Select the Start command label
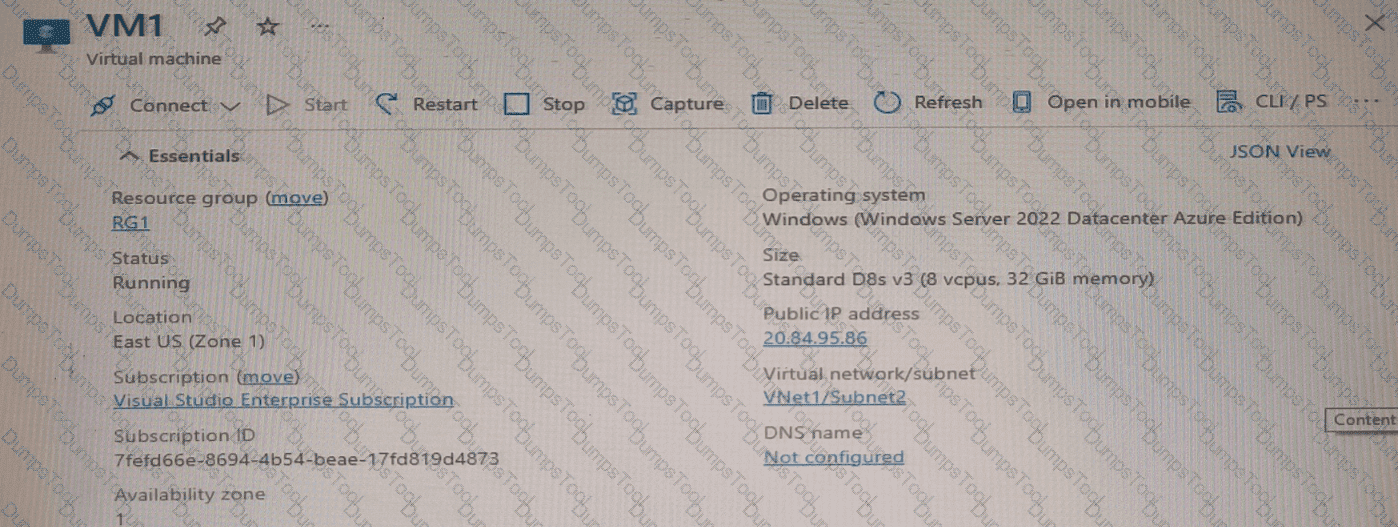1398x527 pixels. (326, 104)
